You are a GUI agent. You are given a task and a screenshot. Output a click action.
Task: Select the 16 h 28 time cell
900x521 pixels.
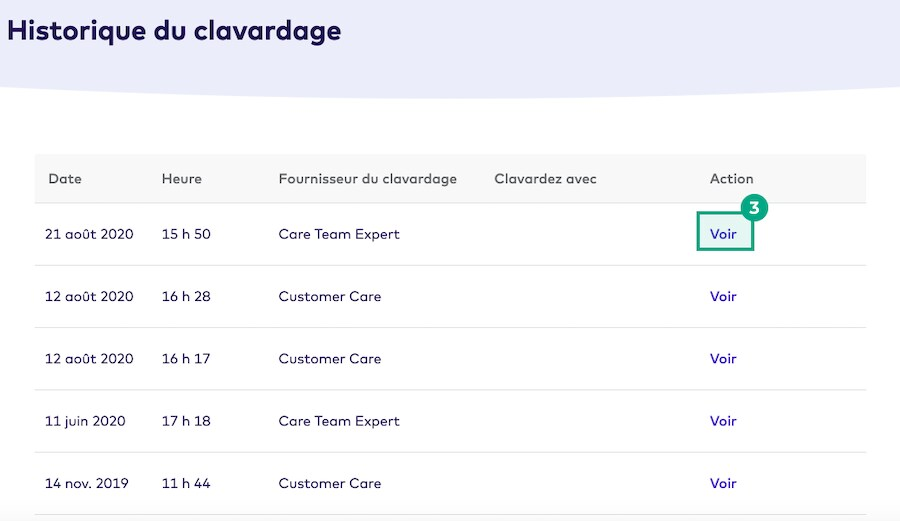[x=186, y=296]
